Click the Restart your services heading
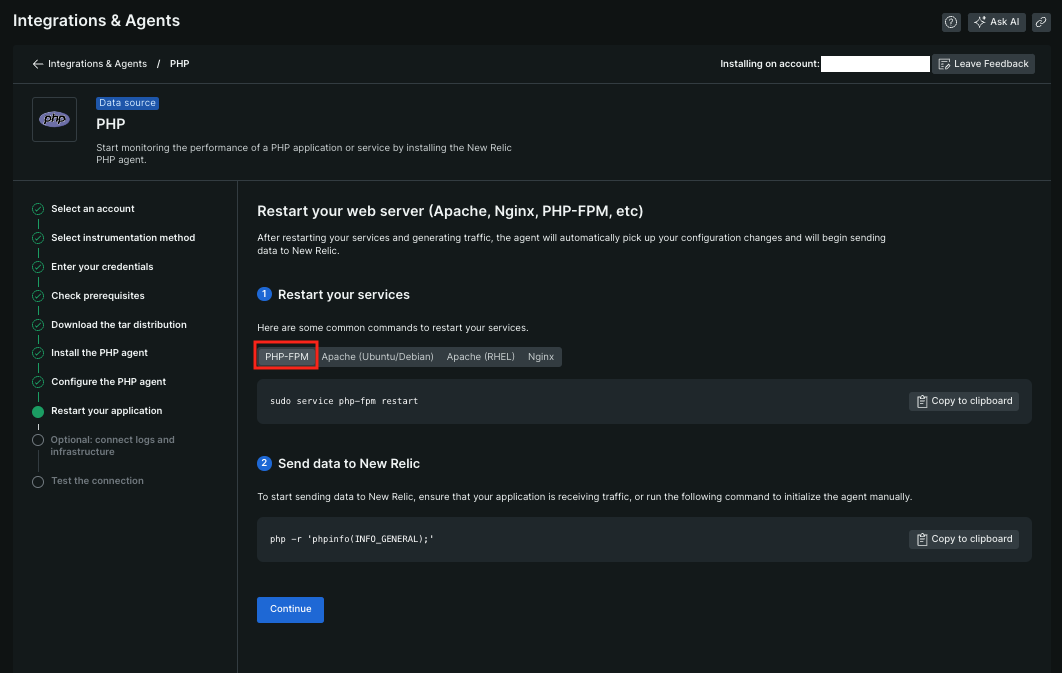This screenshot has width=1062, height=673. tap(343, 295)
